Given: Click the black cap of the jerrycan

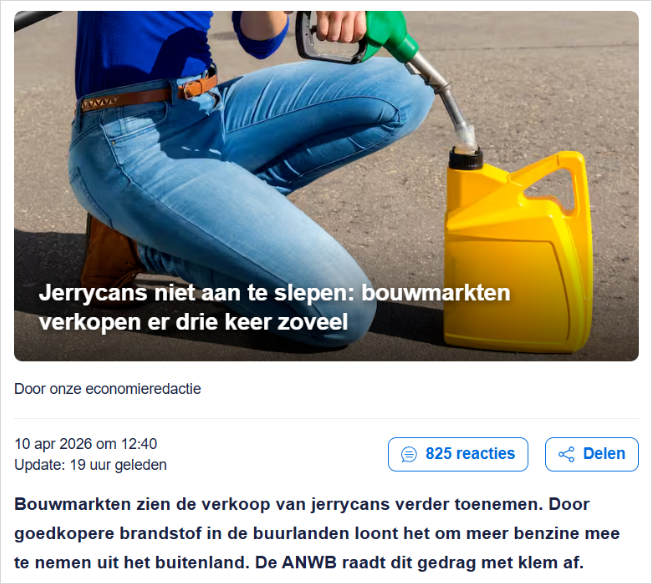Looking at the screenshot, I should tap(466, 157).
